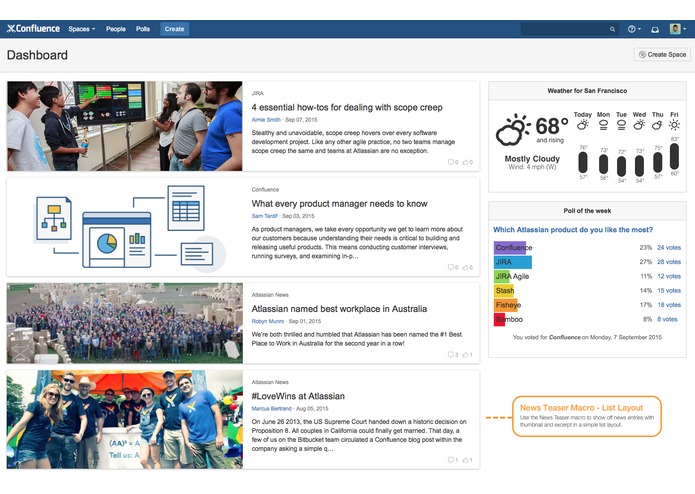The width and height of the screenshot is (695, 494).
Task: Select the orange Fisheye poll bar
Action: coord(506,305)
